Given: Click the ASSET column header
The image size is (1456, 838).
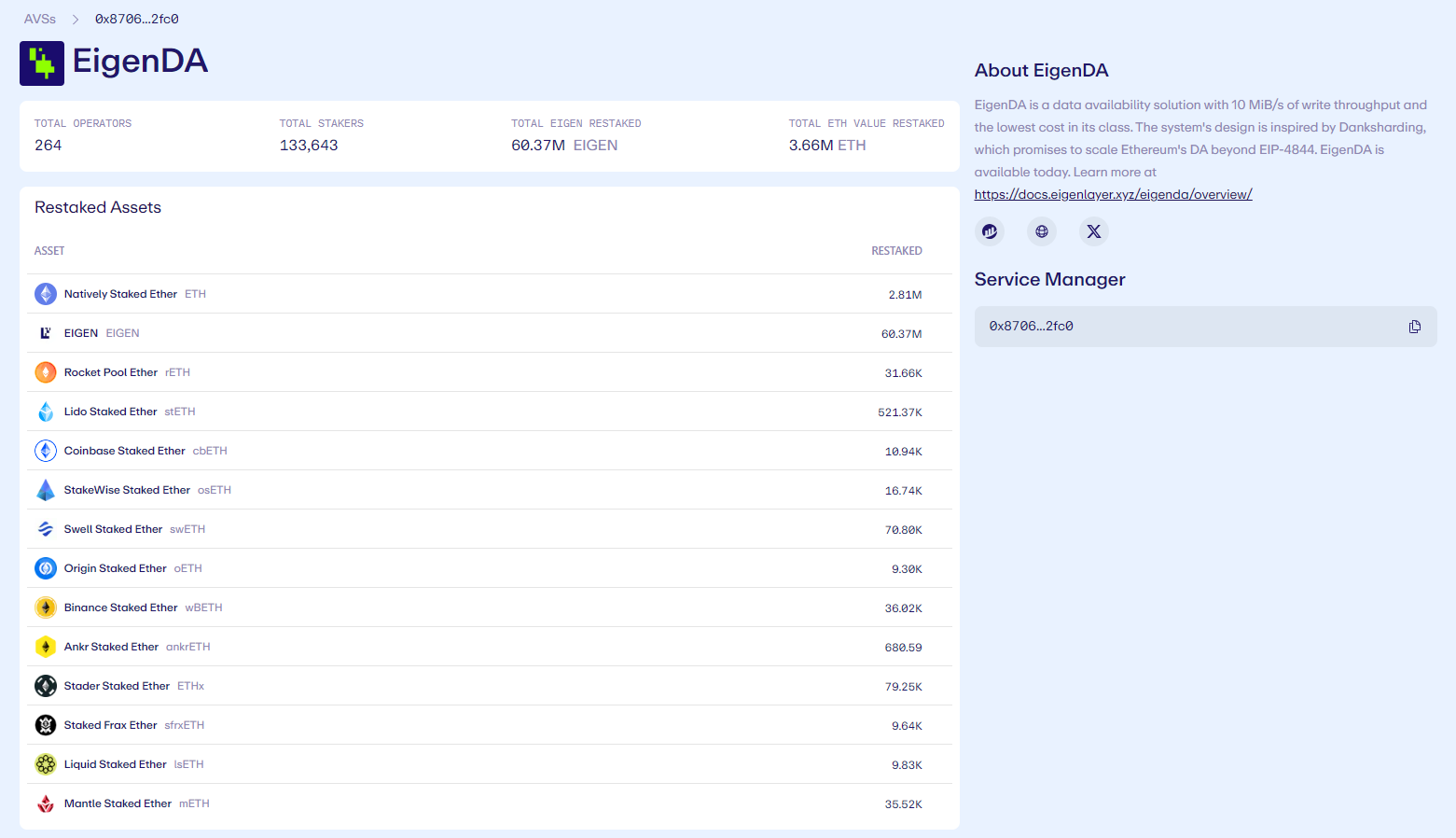Looking at the screenshot, I should pos(49,251).
